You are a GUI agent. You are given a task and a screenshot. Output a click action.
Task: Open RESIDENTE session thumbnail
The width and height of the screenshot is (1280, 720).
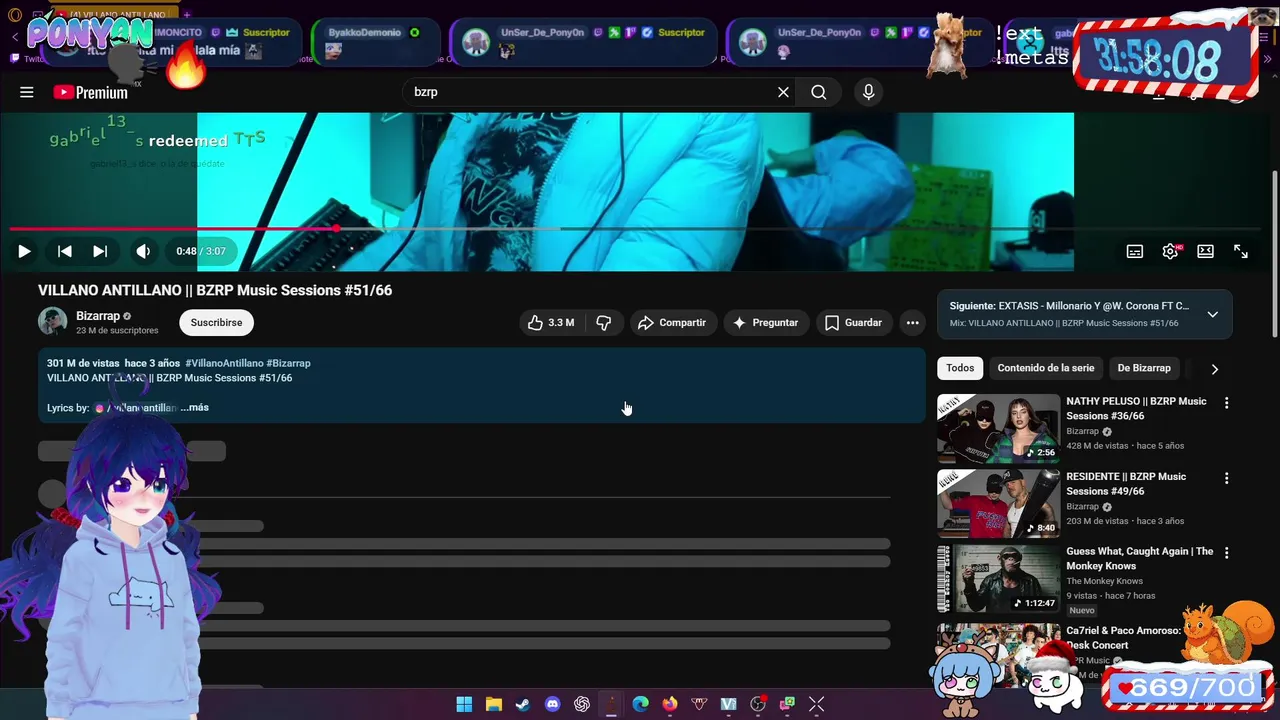pyautogui.click(x=998, y=503)
